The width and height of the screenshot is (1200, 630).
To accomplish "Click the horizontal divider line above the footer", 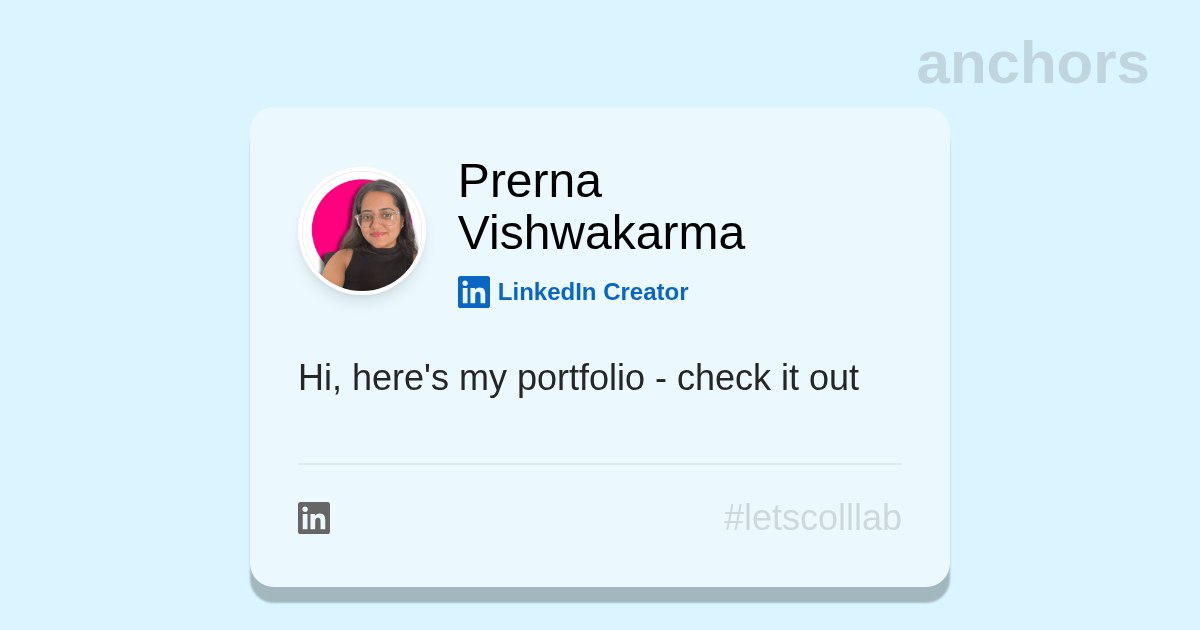I will coord(600,464).
